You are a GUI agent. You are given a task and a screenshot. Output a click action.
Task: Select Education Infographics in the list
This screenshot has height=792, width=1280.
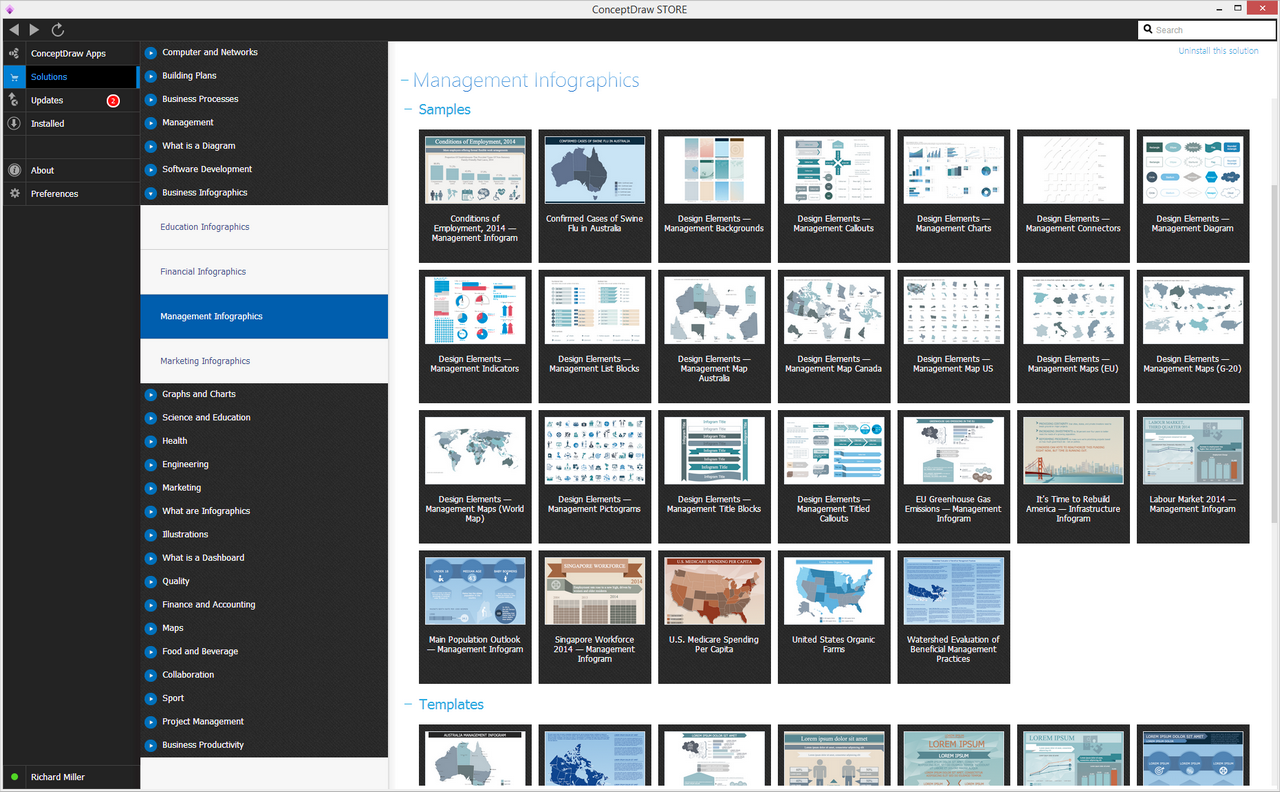[x=264, y=227]
